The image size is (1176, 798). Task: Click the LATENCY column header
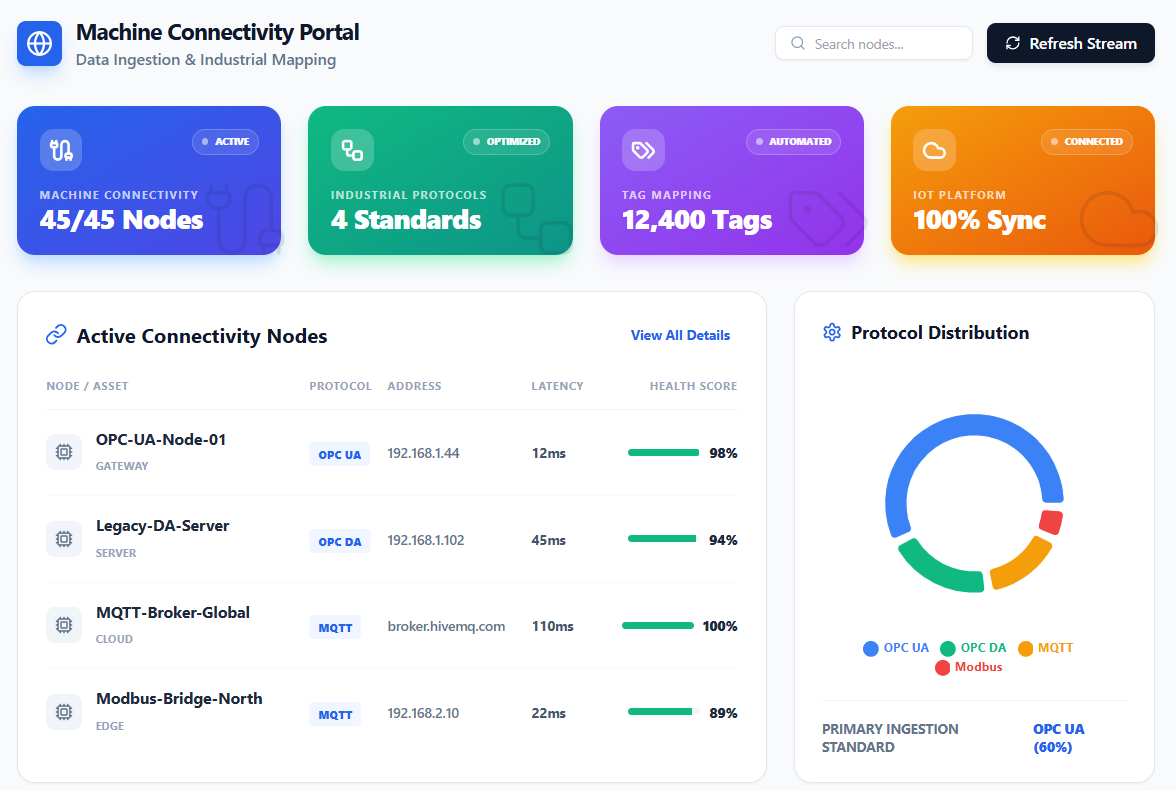coord(557,386)
